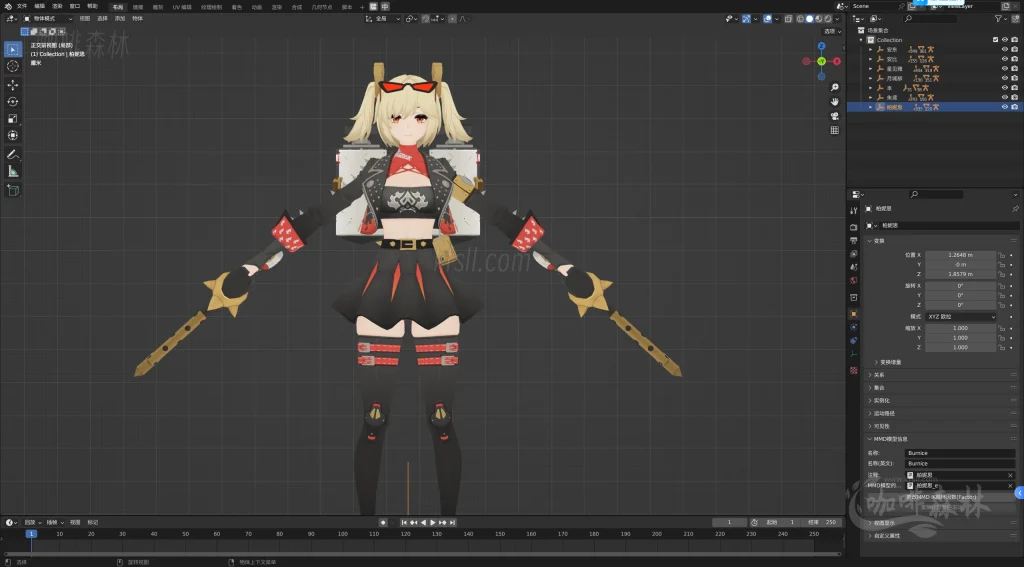1024x567 pixels.
Task: Select the Scale tool
Action: 12,119
